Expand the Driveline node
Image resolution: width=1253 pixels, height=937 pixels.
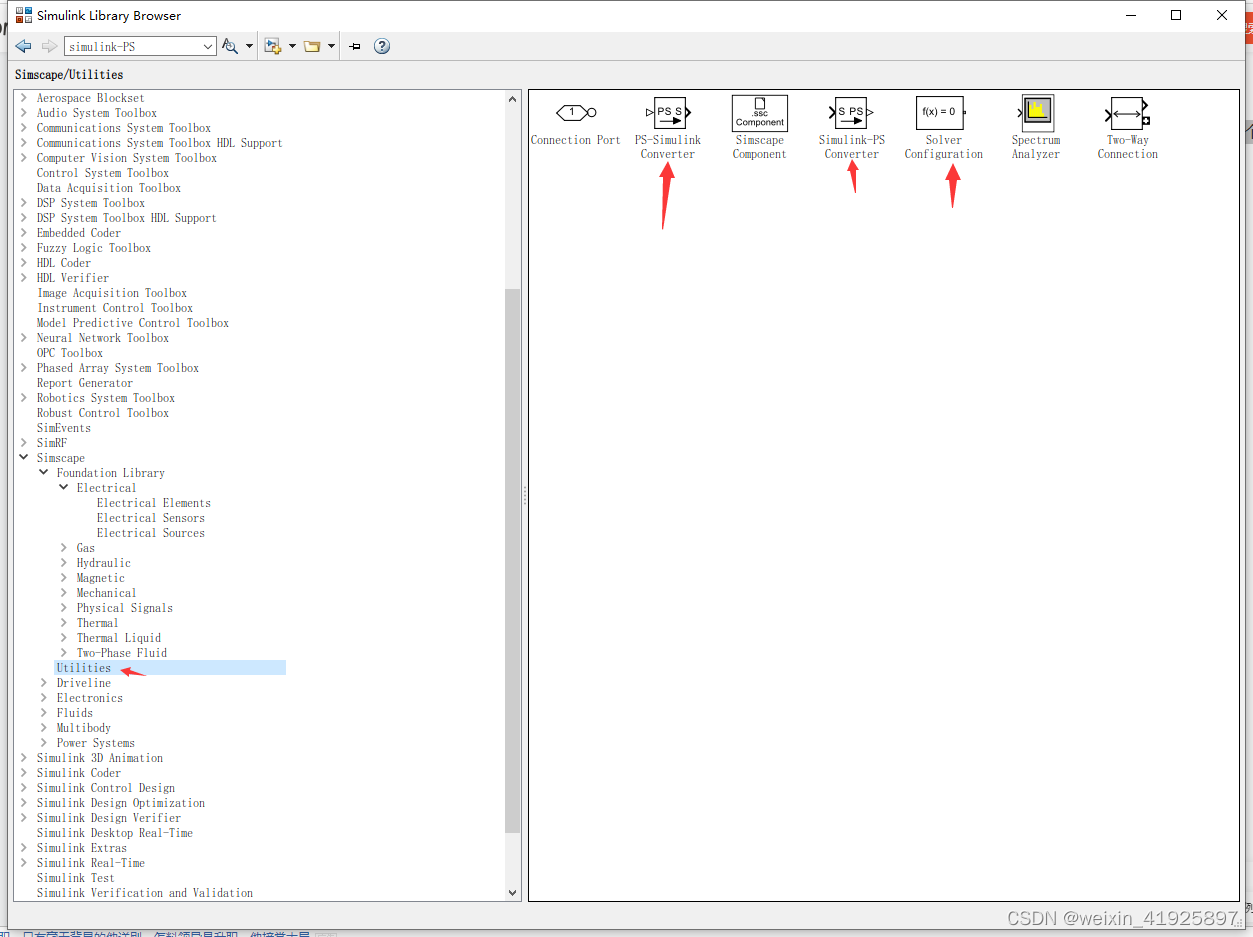[44, 683]
